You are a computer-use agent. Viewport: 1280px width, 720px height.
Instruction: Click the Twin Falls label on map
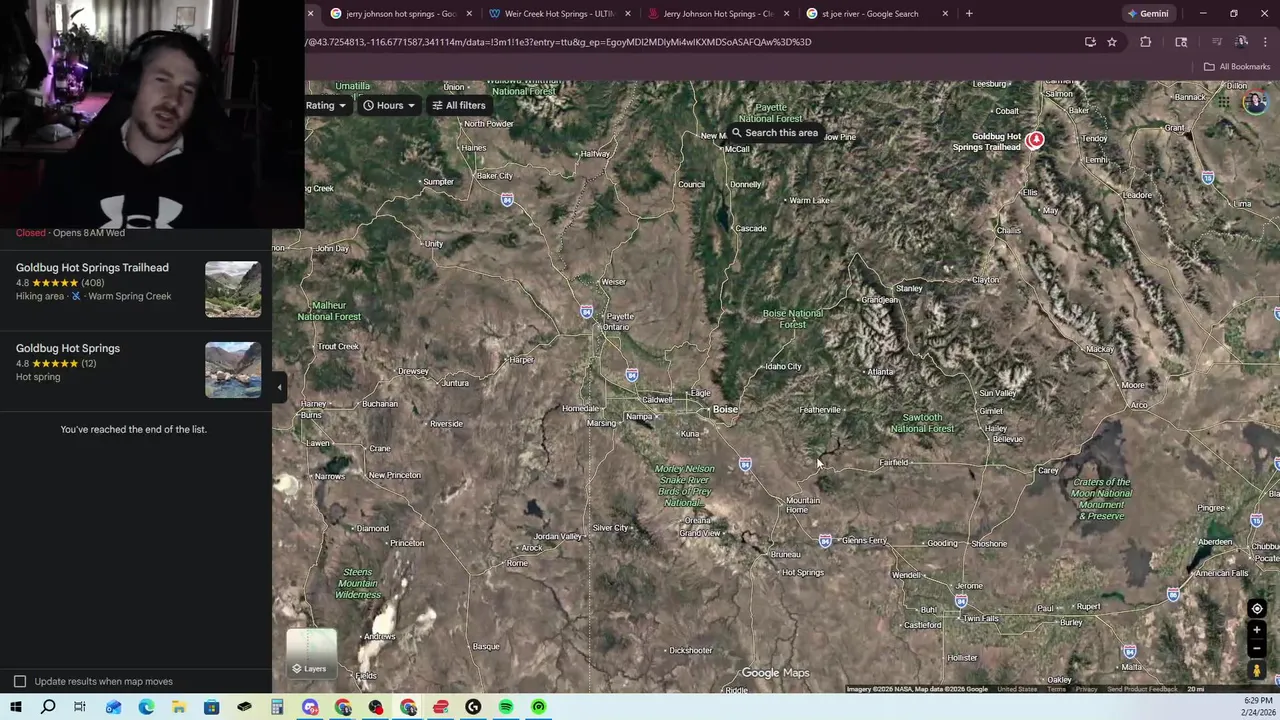[x=981, y=618]
